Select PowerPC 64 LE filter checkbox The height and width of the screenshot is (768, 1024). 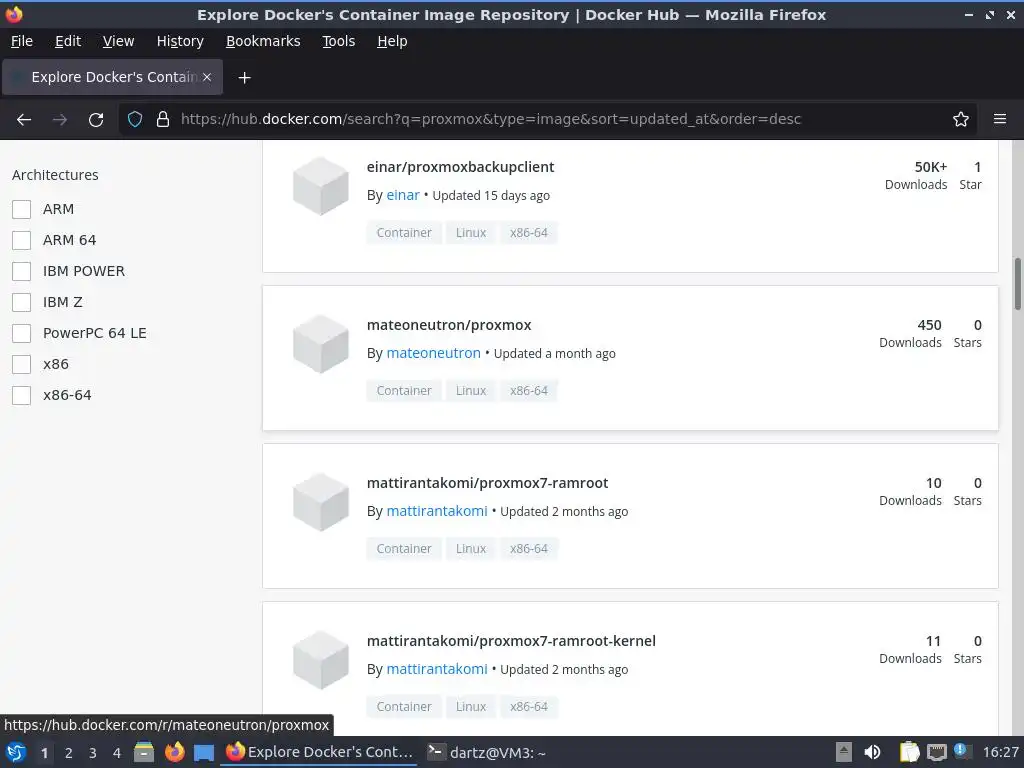pyautogui.click(x=22, y=333)
